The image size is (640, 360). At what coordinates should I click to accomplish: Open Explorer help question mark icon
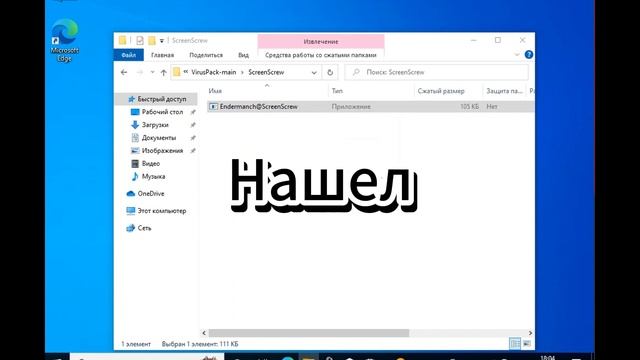[529, 55]
